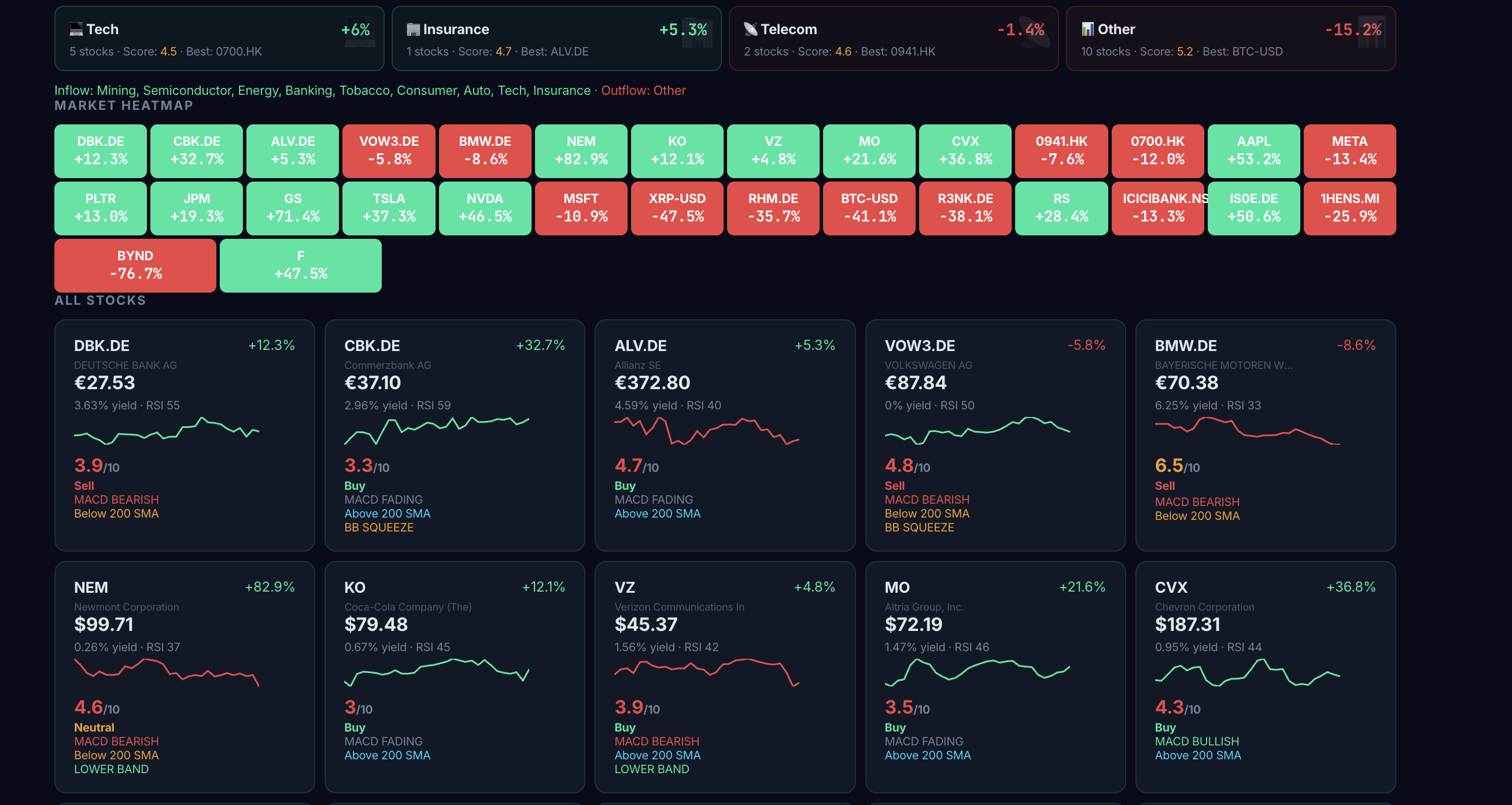Click the laptop icon beside Tech
Viewport: 1512px width, 805px height.
76,29
